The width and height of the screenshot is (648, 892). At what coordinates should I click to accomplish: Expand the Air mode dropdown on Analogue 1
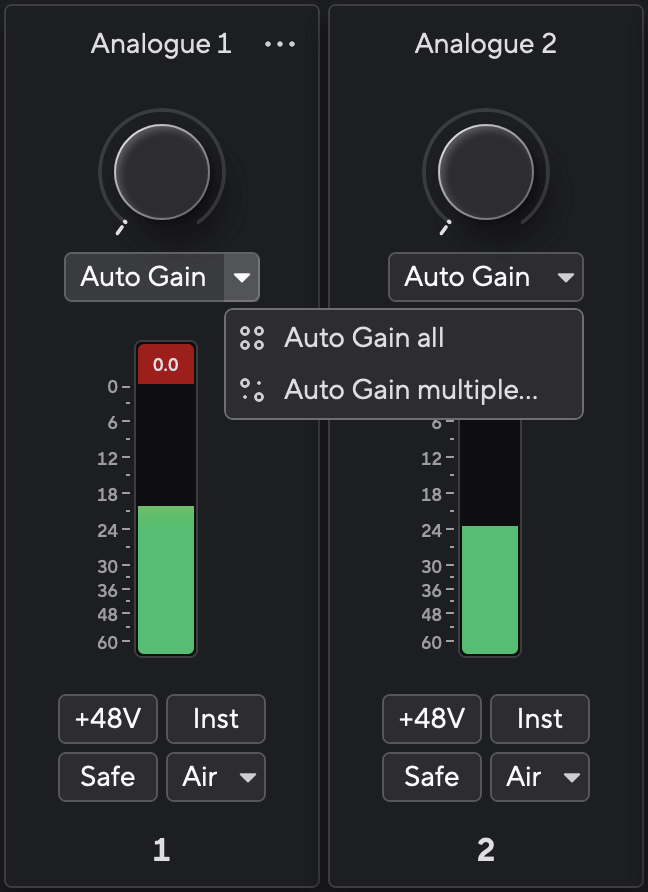pos(245,777)
